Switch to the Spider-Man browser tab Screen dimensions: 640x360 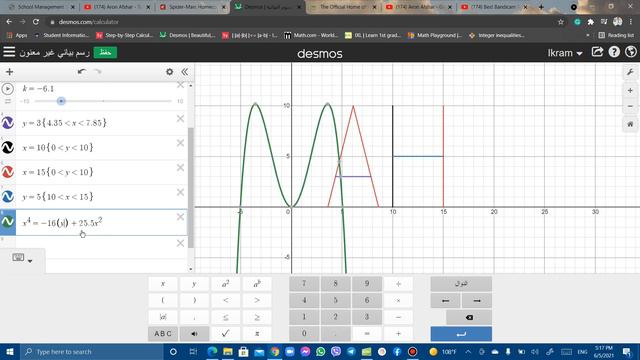point(193,7)
